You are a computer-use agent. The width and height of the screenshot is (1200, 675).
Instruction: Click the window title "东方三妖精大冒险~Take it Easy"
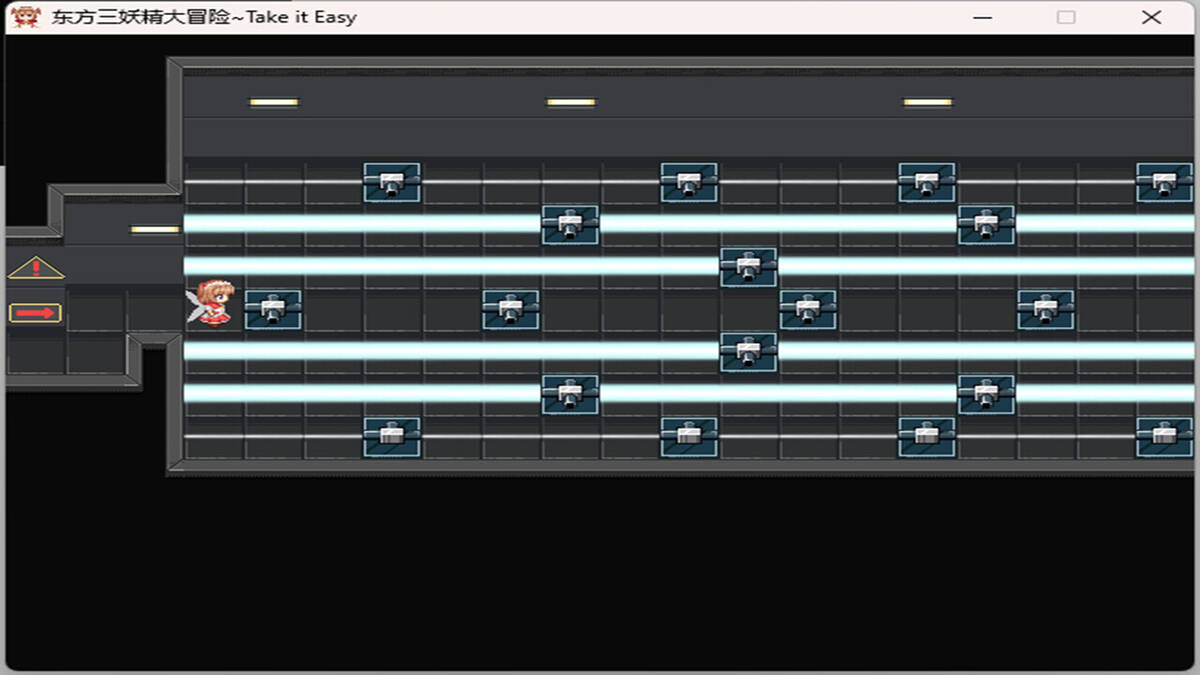pos(204,17)
